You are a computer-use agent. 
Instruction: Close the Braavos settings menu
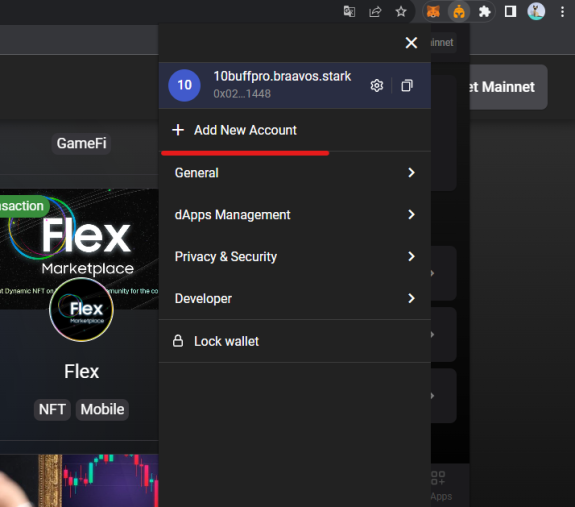[x=411, y=43]
